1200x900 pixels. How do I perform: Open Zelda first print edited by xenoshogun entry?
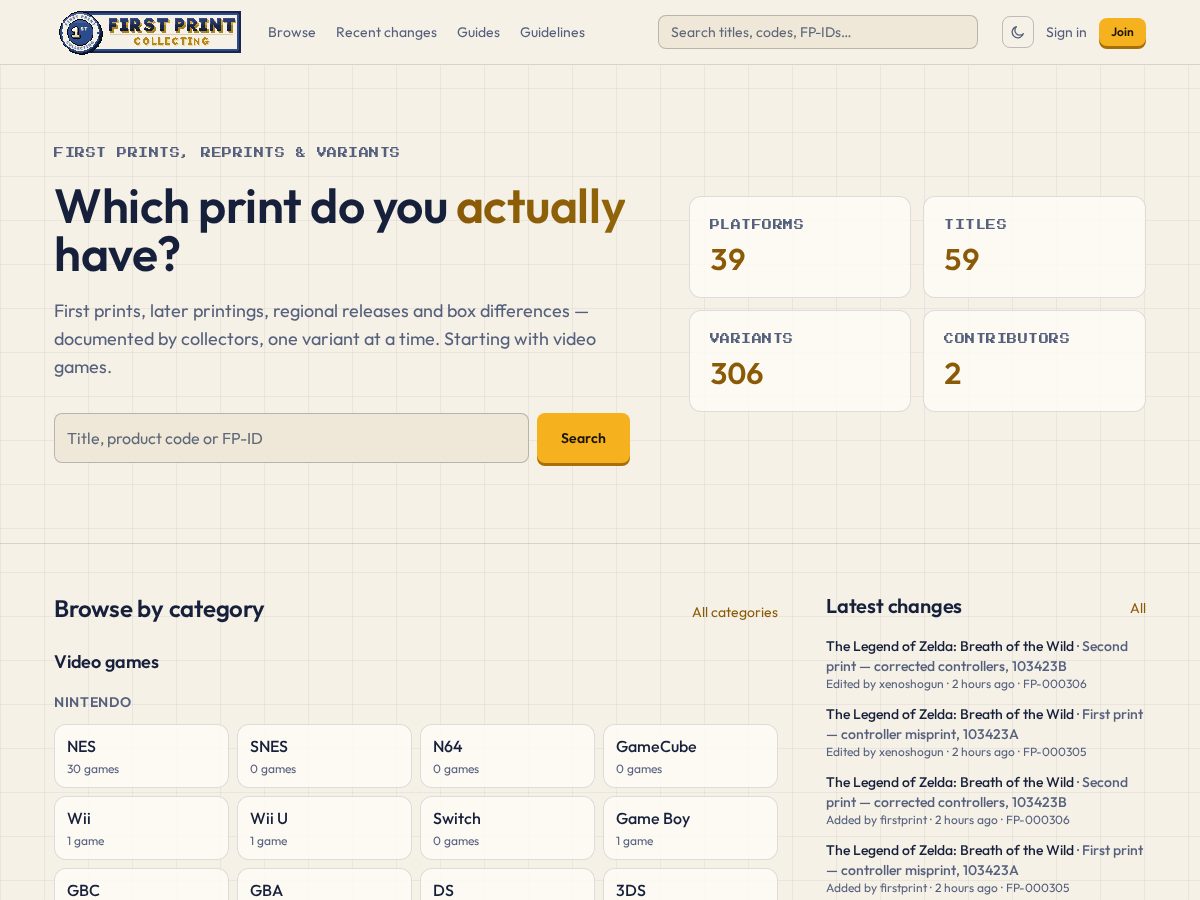click(985, 733)
